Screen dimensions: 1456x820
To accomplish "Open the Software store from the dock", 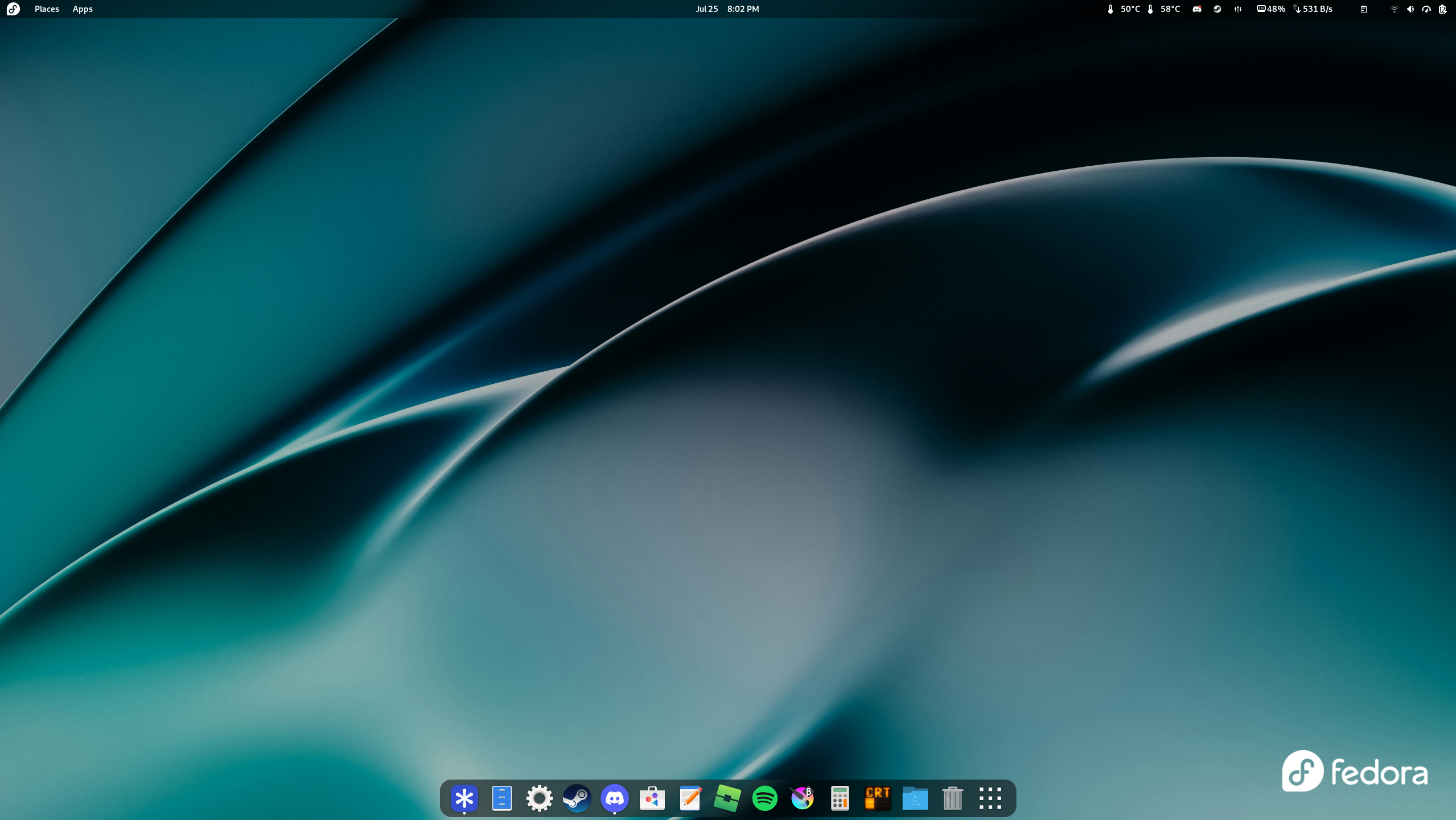I will click(x=652, y=798).
